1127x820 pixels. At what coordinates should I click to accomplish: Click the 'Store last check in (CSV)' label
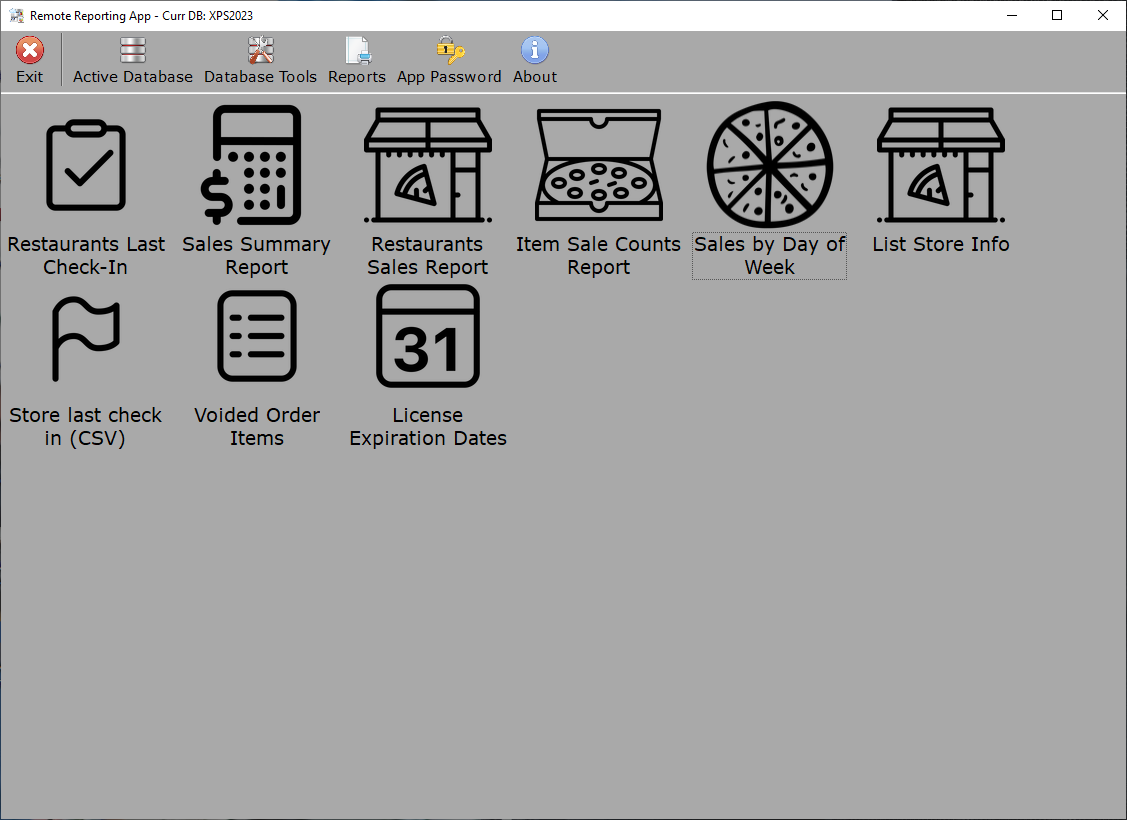[86, 427]
